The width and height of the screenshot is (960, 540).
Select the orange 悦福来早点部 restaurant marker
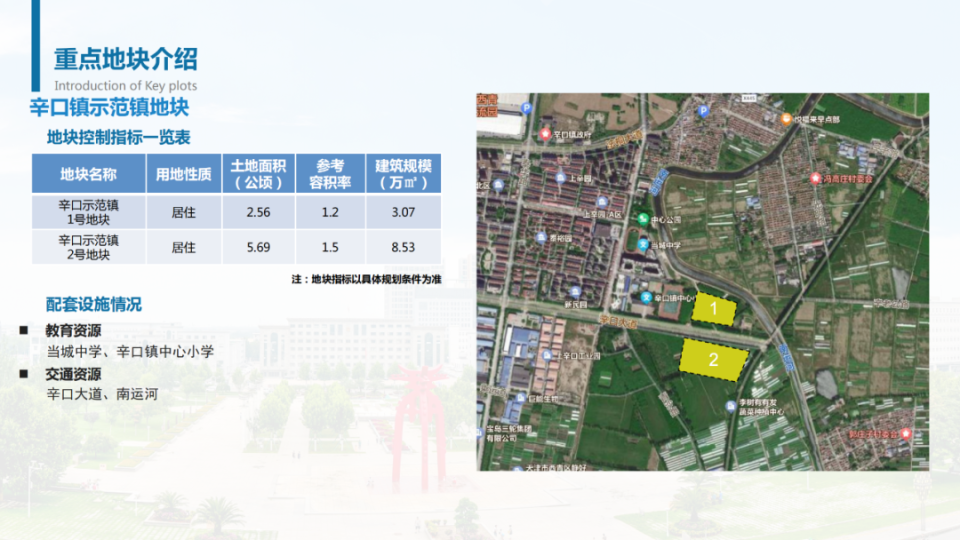coord(786,119)
